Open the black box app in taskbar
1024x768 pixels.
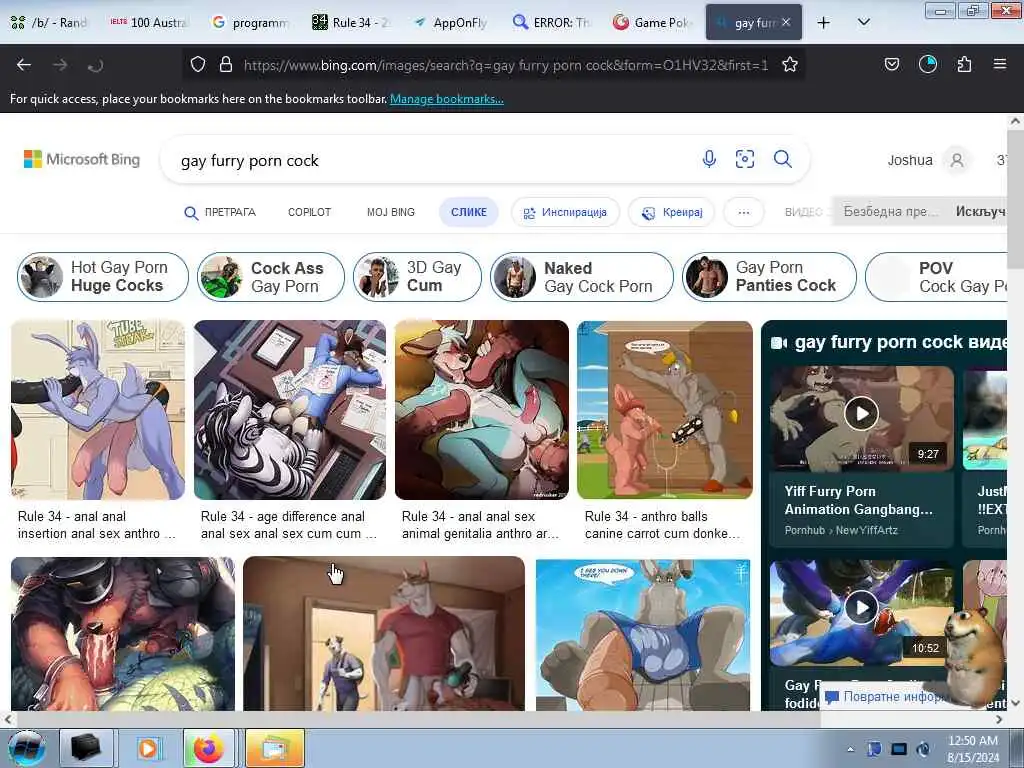point(86,748)
